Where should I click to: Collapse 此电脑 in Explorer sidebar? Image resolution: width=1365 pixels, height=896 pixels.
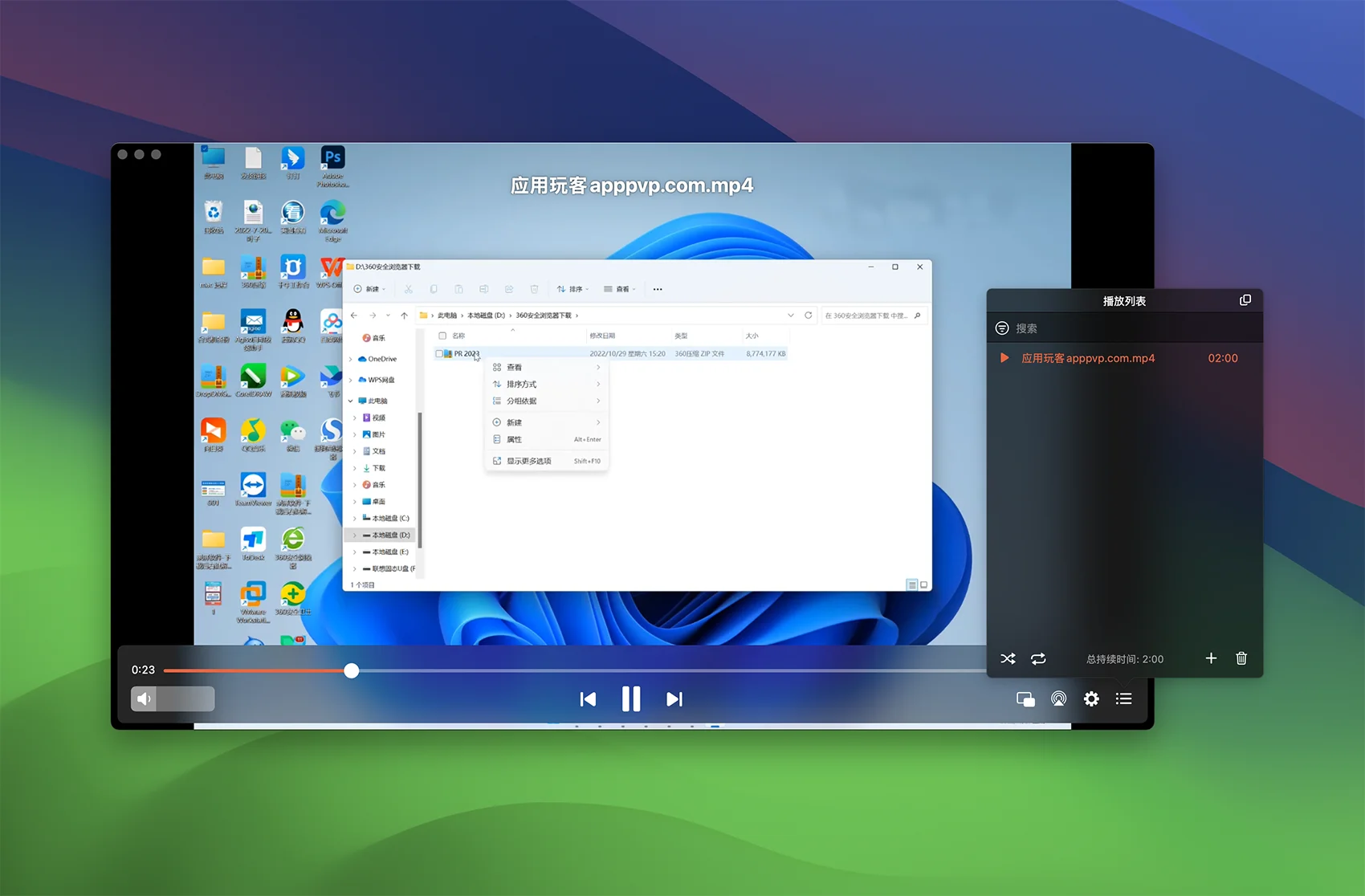(x=351, y=401)
